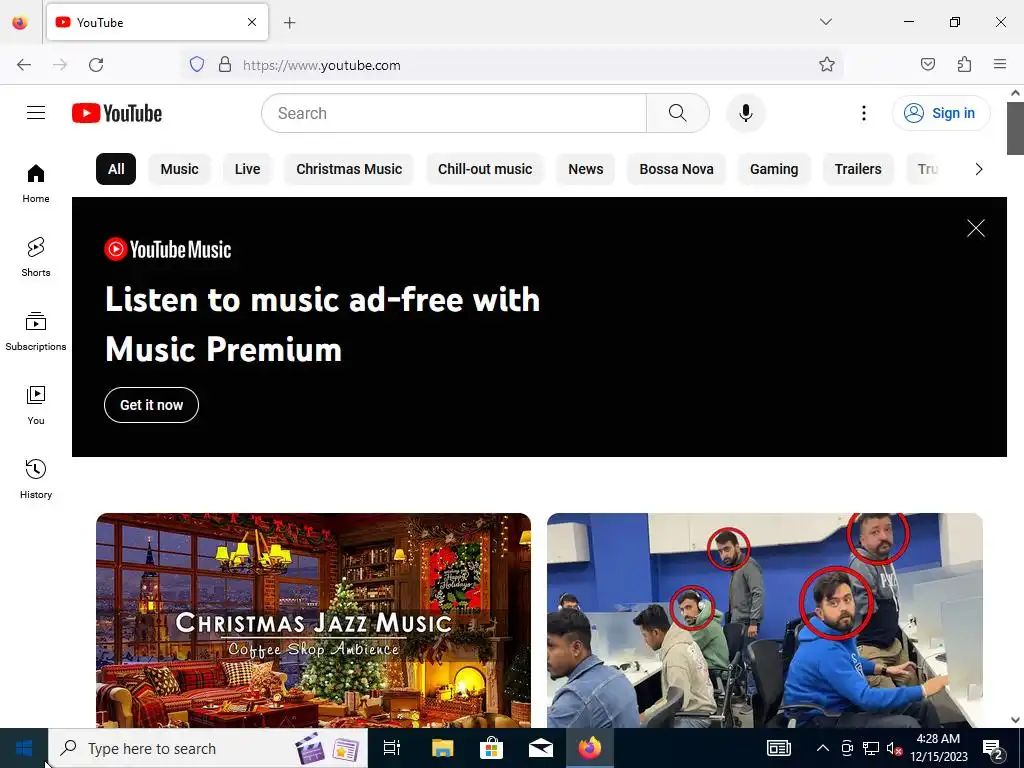1024x768 pixels.
Task: Open the YouTube hamburger guide menu
Action: pyautogui.click(x=36, y=113)
